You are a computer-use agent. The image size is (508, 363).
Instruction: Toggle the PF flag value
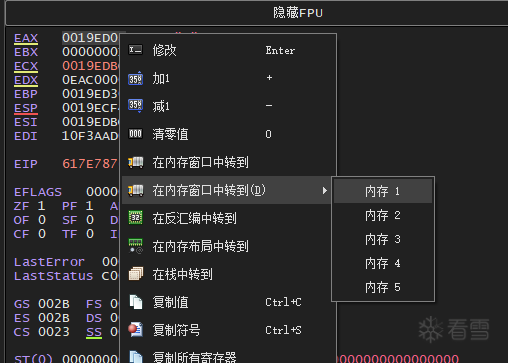89,206
